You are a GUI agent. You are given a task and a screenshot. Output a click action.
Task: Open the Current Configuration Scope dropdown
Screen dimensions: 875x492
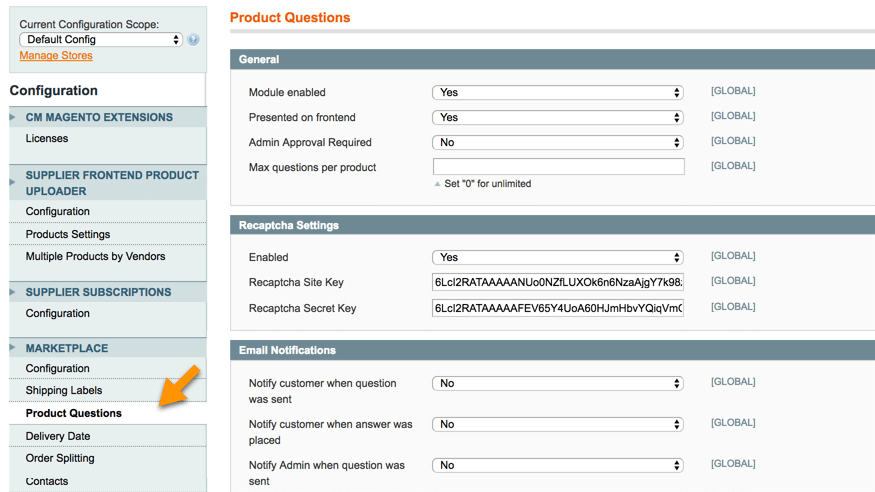[100, 40]
